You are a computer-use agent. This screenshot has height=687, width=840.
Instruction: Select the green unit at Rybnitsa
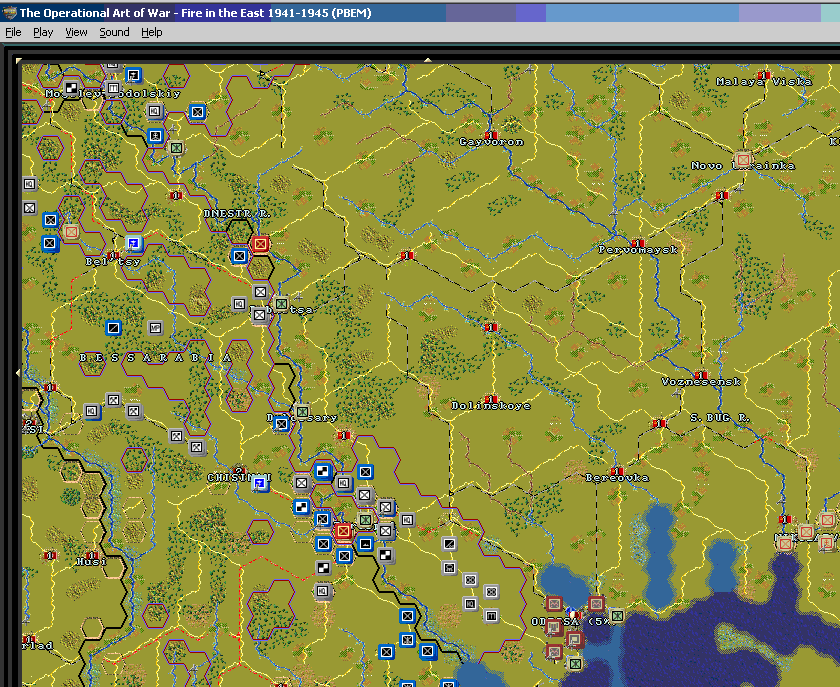281,304
